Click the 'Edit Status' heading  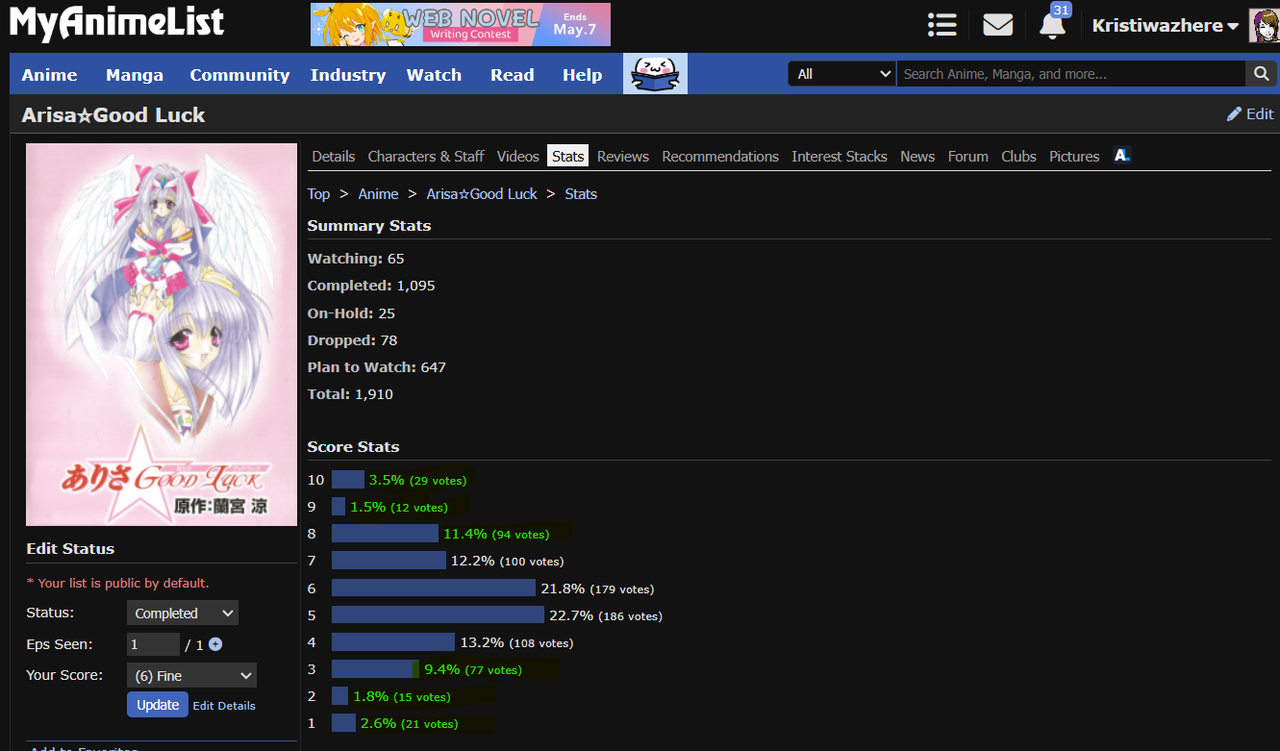(x=70, y=548)
